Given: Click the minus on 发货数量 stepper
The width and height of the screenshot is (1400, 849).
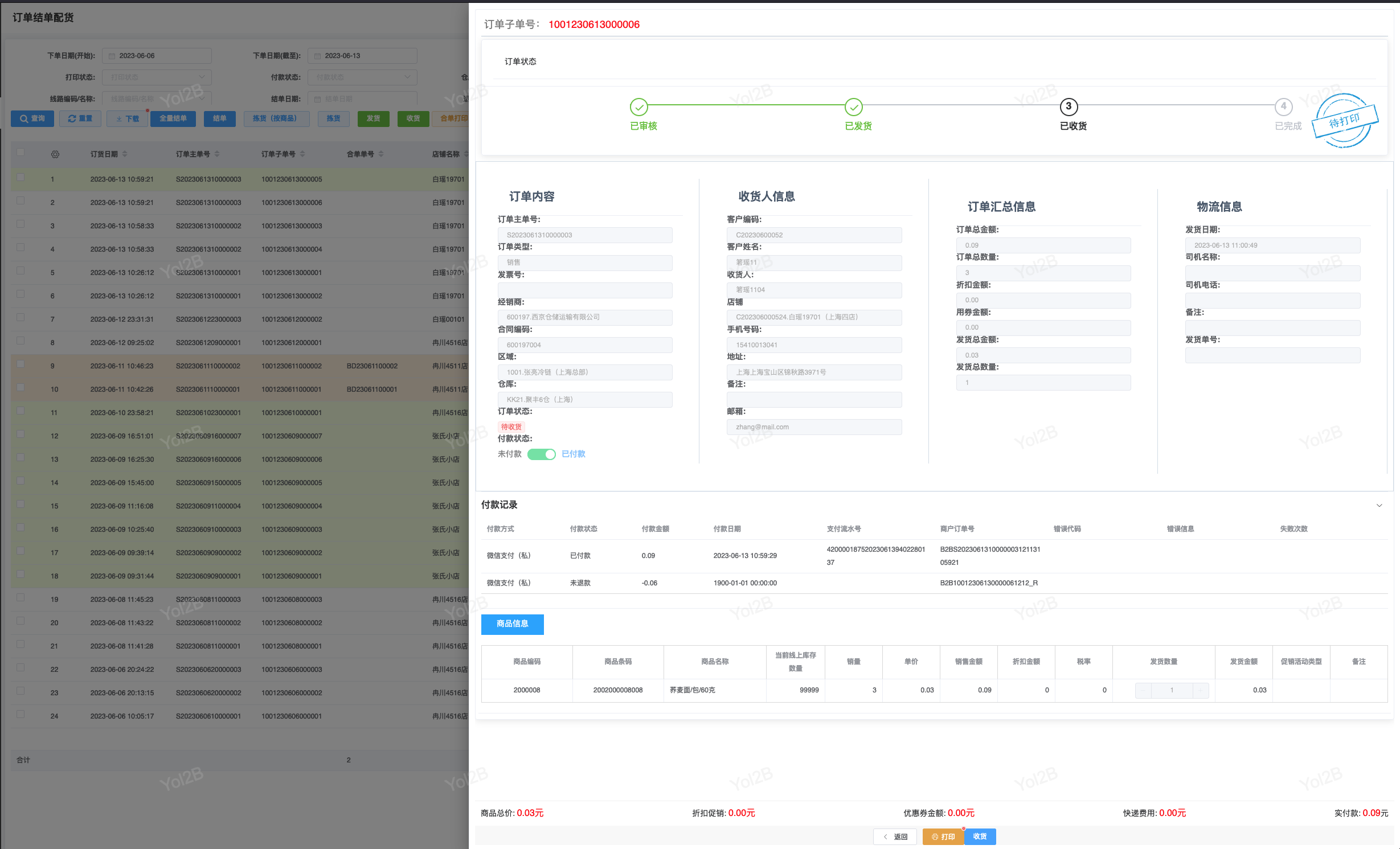Looking at the screenshot, I should pos(1143,690).
